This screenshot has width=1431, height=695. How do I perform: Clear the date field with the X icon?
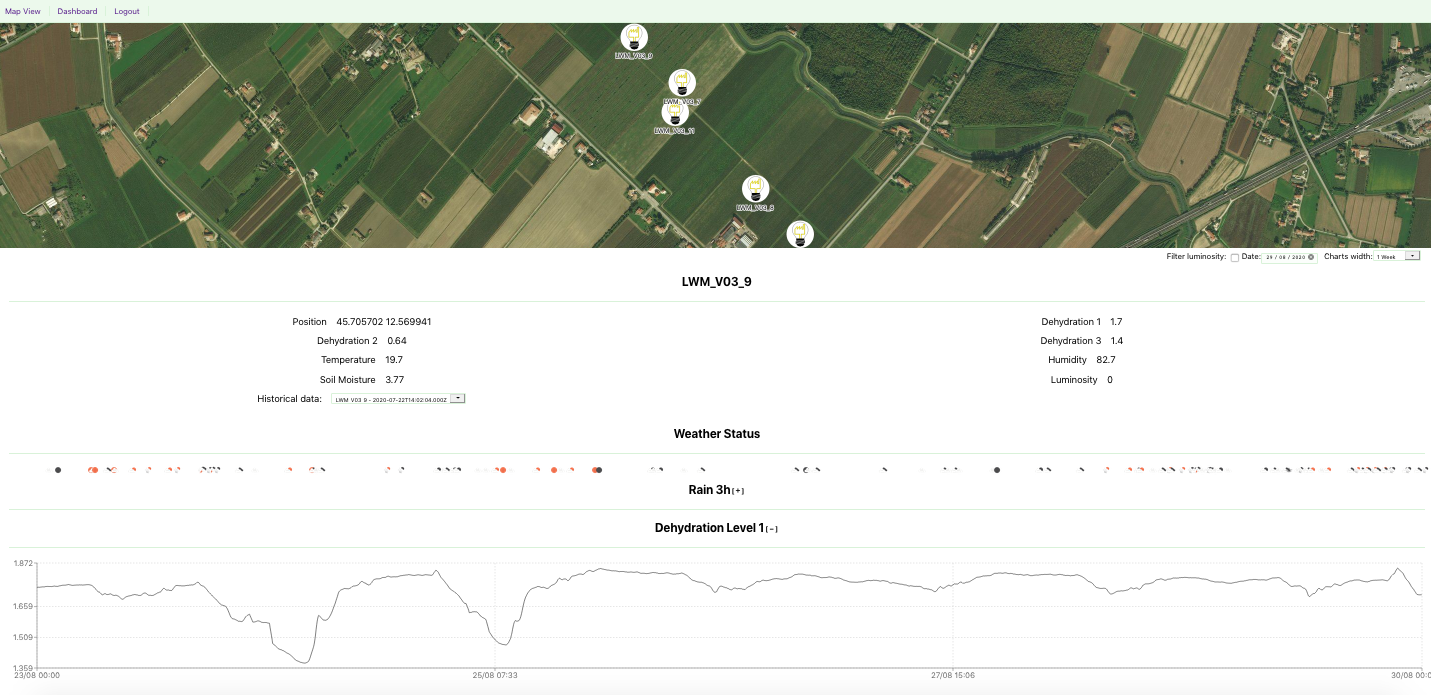[x=1311, y=257]
